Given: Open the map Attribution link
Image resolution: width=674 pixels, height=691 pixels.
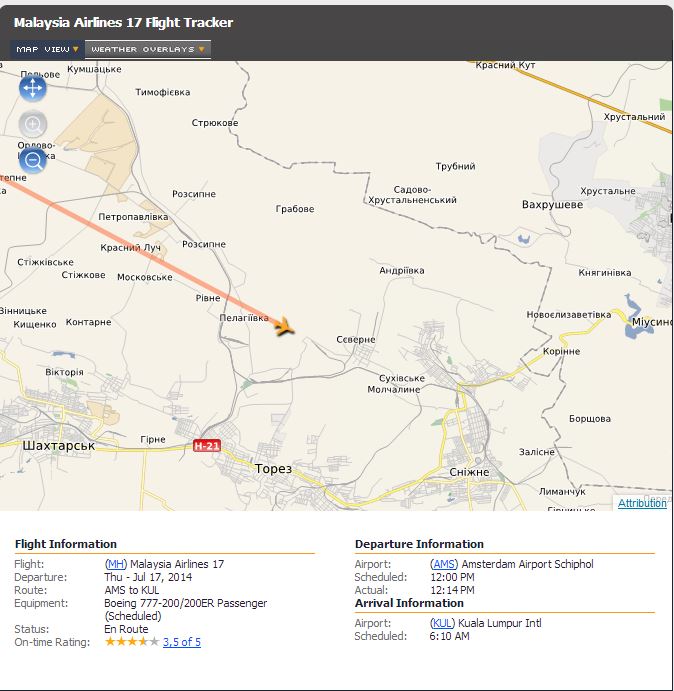Looking at the screenshot, I should click(x=641, y=503).
